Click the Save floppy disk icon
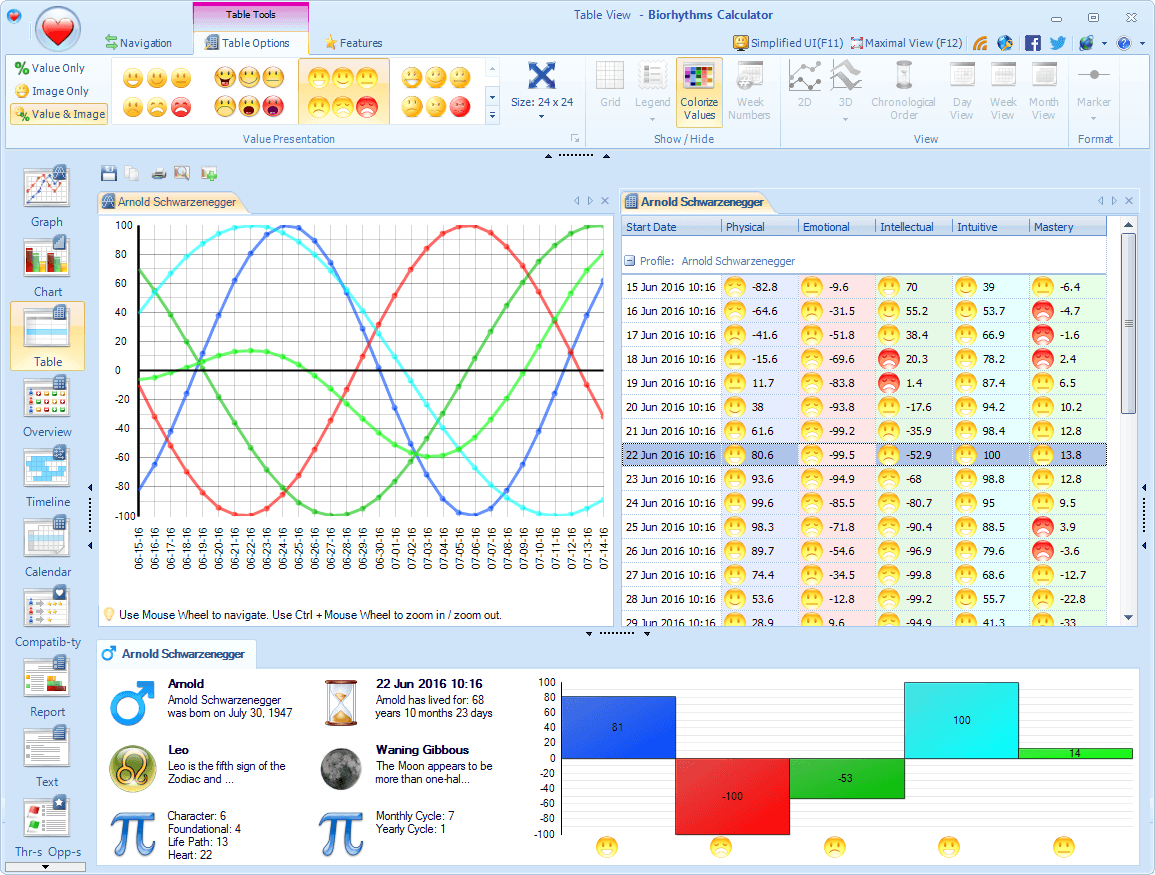The width and height of the screenshot is (1155, 875). [109, 174]
